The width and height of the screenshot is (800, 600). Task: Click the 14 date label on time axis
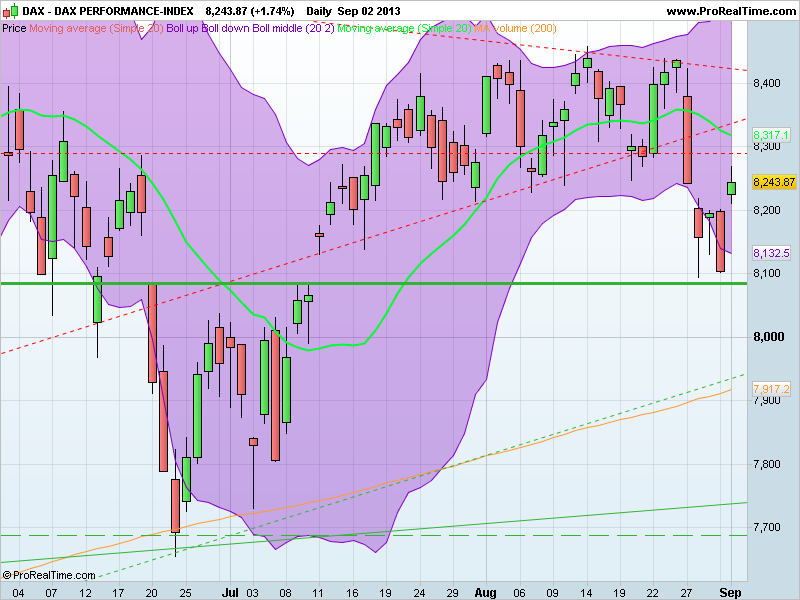[x=586, y=593]
